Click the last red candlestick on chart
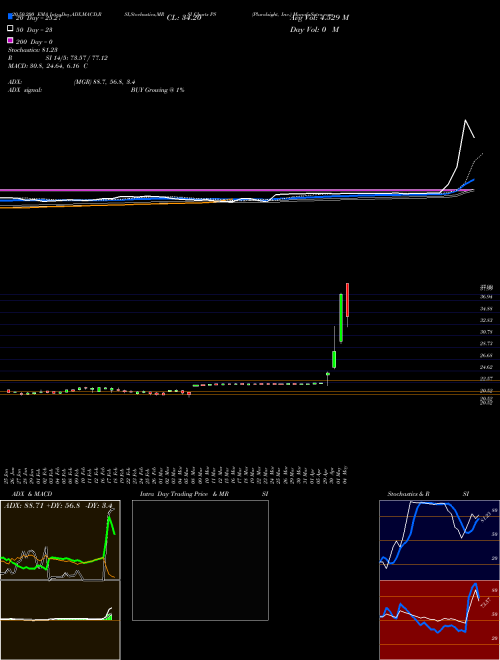The image size is (500, 660). pyautogui.click(x=348, y=300)
